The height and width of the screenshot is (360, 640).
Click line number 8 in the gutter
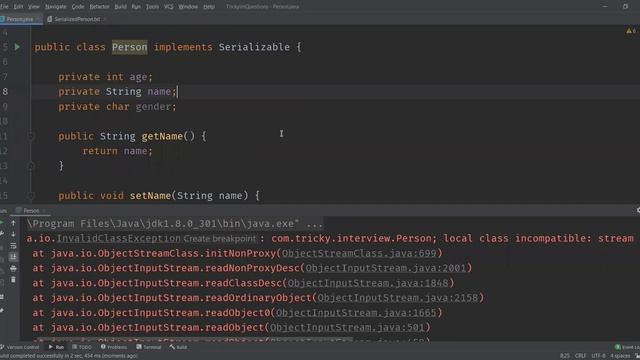[x=5, y=91]
